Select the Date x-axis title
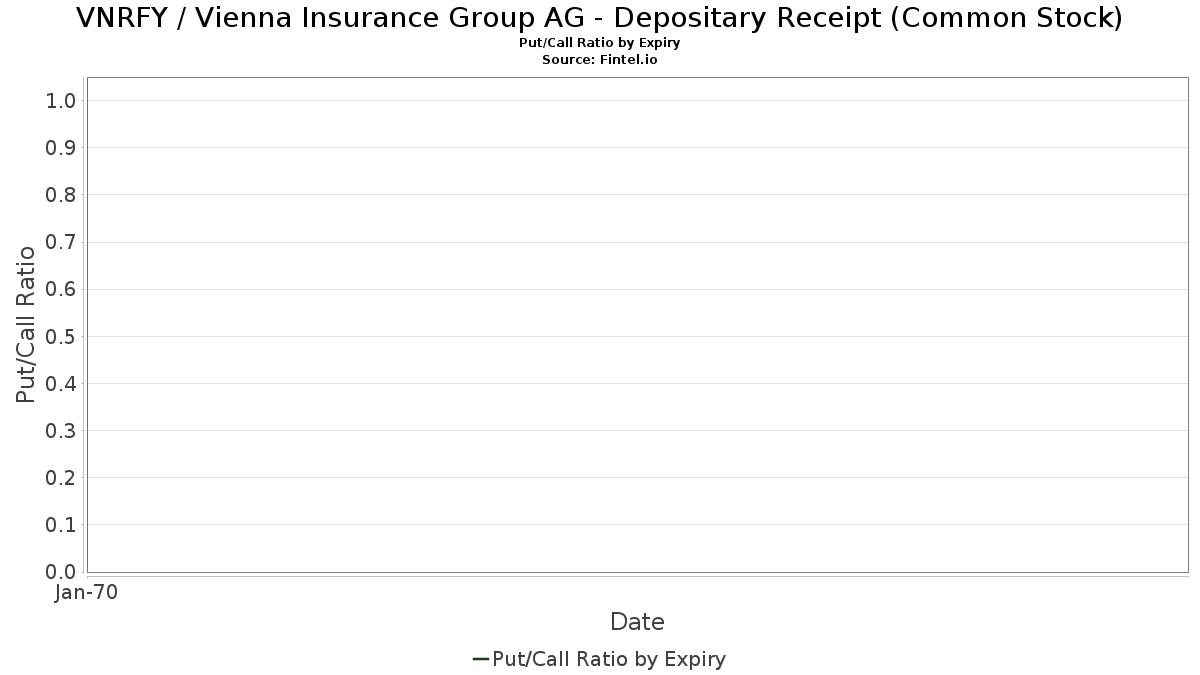1200x675 pixels. click(x=637, y=622)
